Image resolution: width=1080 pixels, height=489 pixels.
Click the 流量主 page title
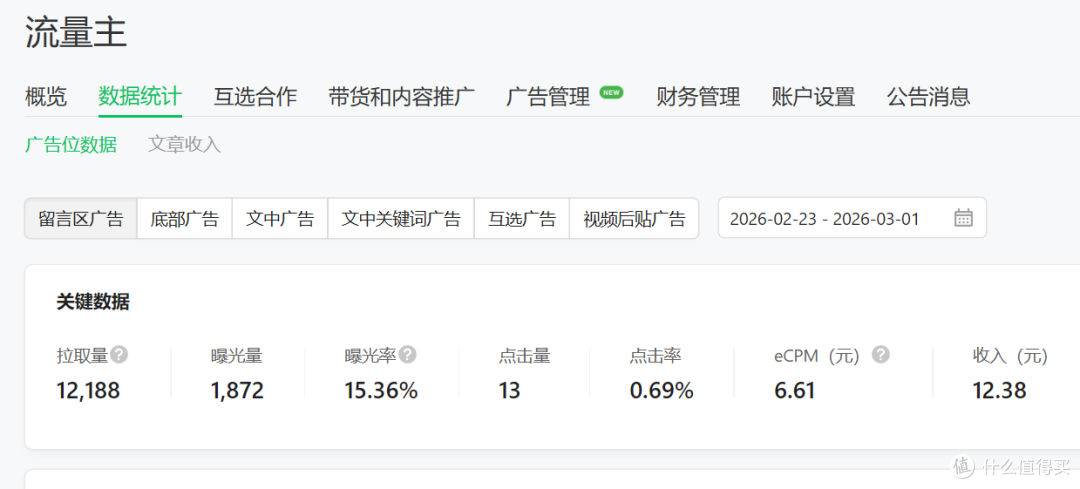pyautogui.click(x=76, y=32)
